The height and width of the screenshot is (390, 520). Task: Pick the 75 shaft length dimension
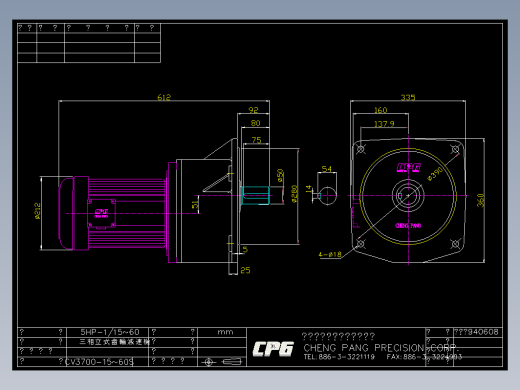[x=256, y=140]
